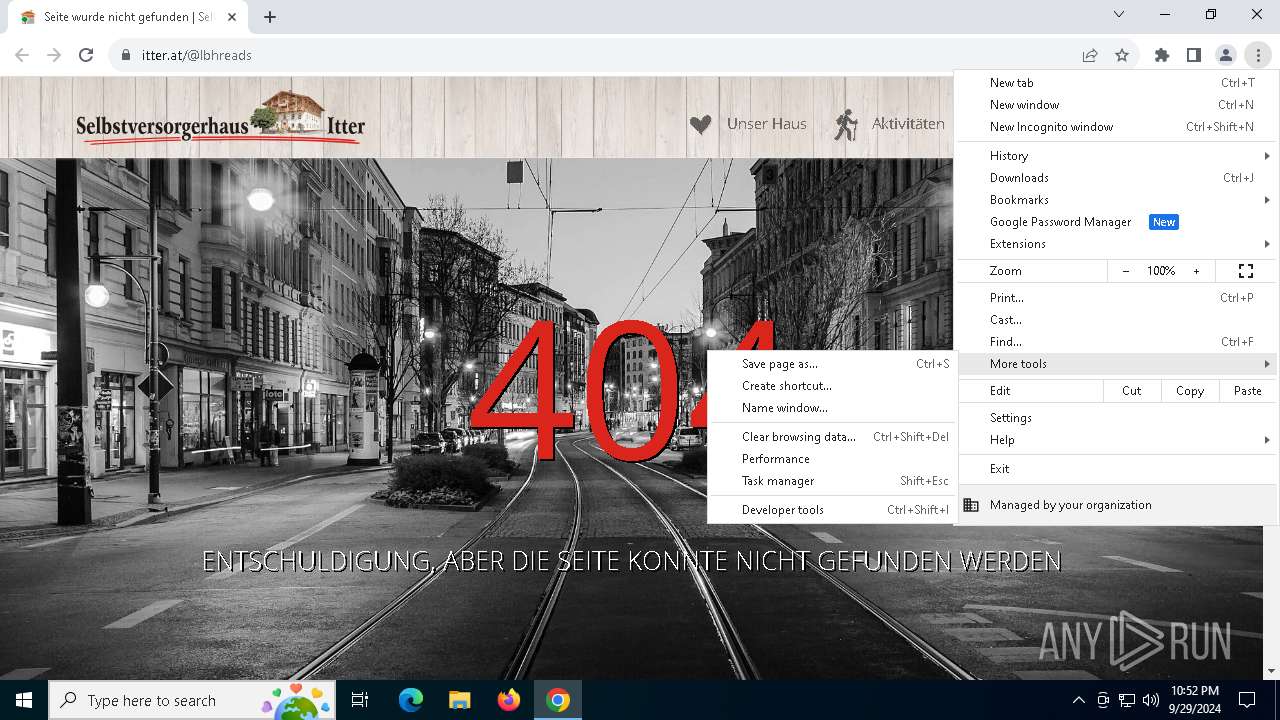Expand the More tools submenu

click(x=1116, y=364)
